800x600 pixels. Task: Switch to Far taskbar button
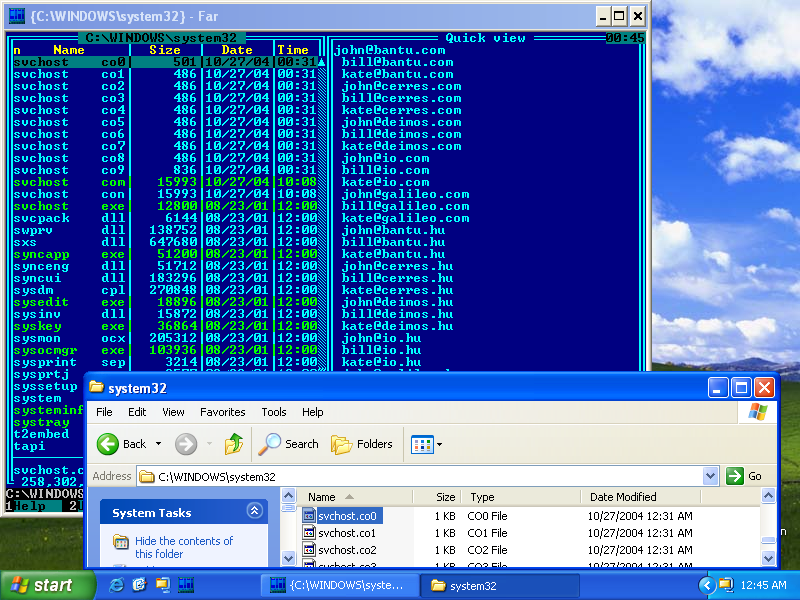[340, 585]
